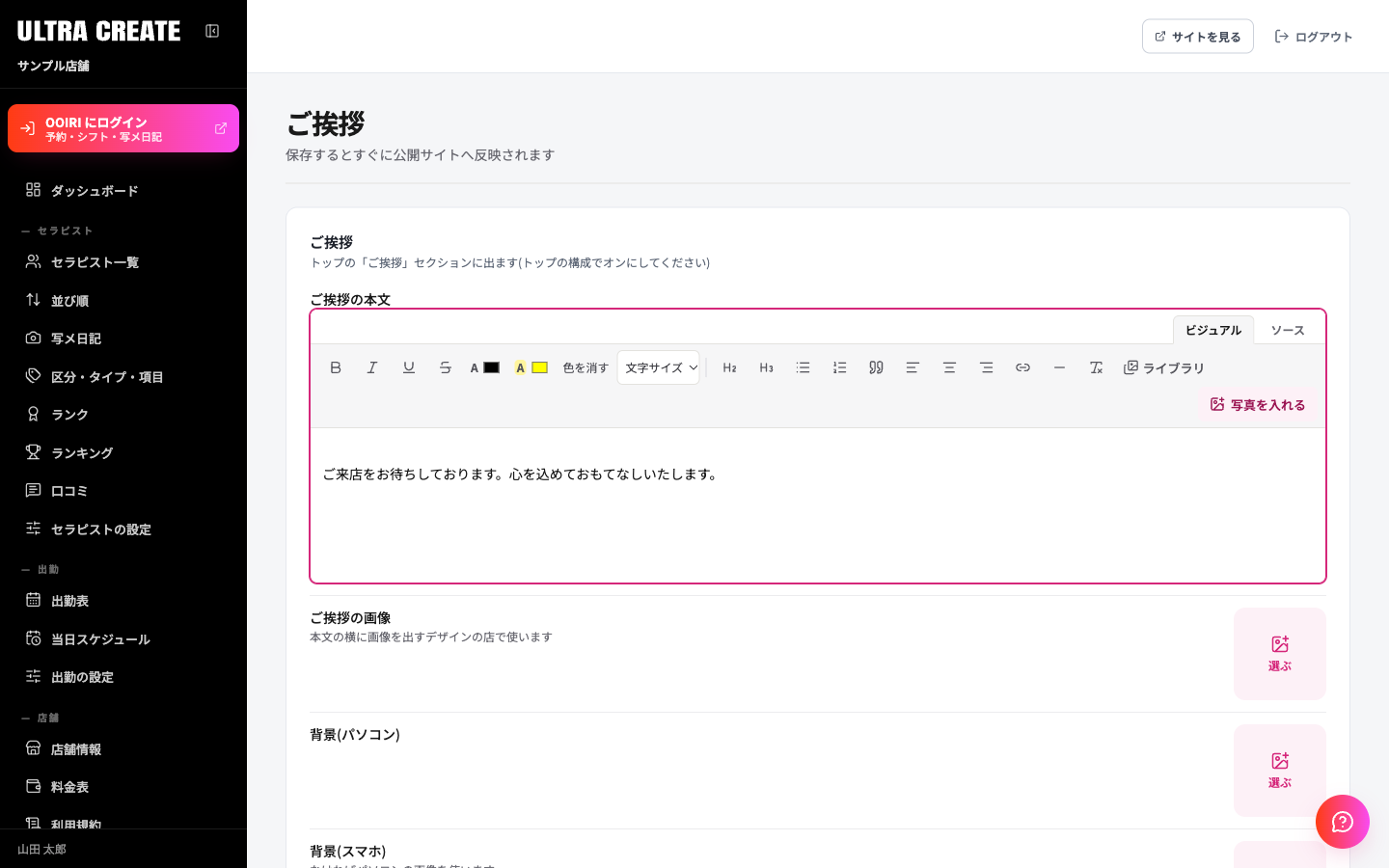Open the help chat bubble

point(1343,822)
